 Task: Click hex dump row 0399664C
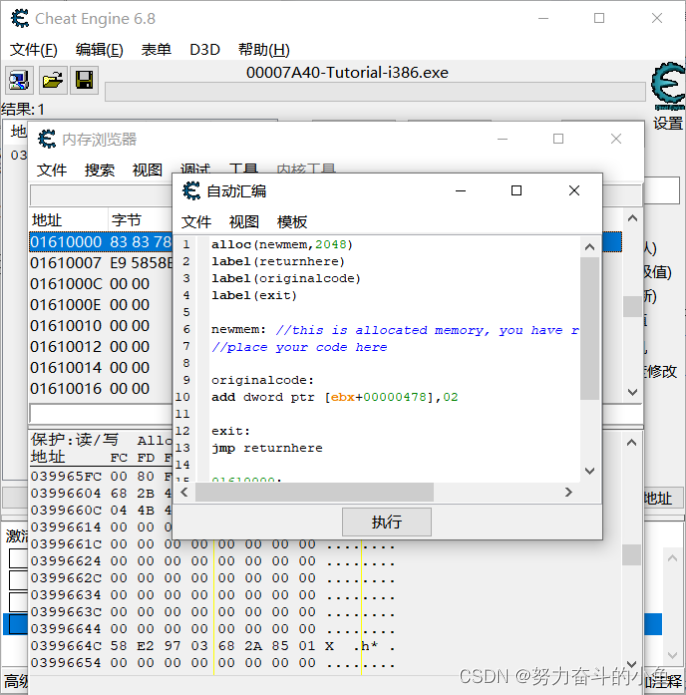[213, 646]
